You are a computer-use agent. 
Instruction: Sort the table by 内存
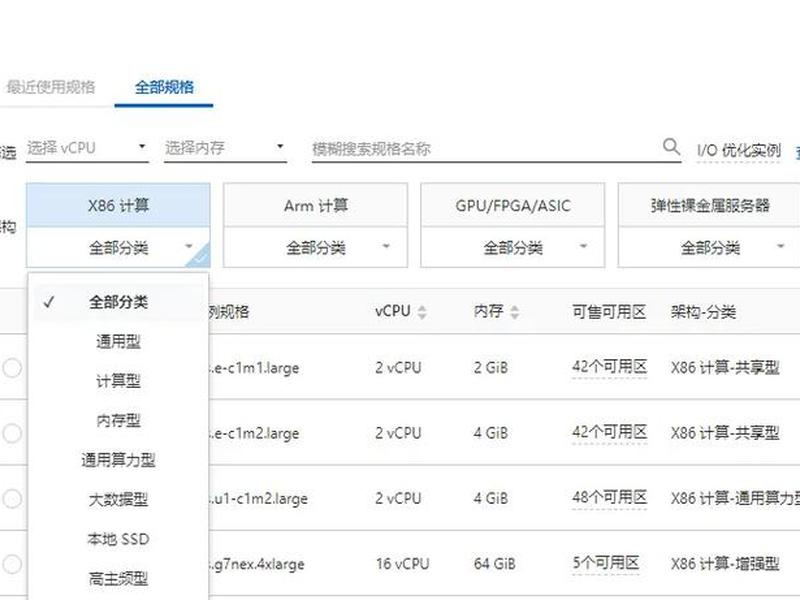click(x=514, y=312)
